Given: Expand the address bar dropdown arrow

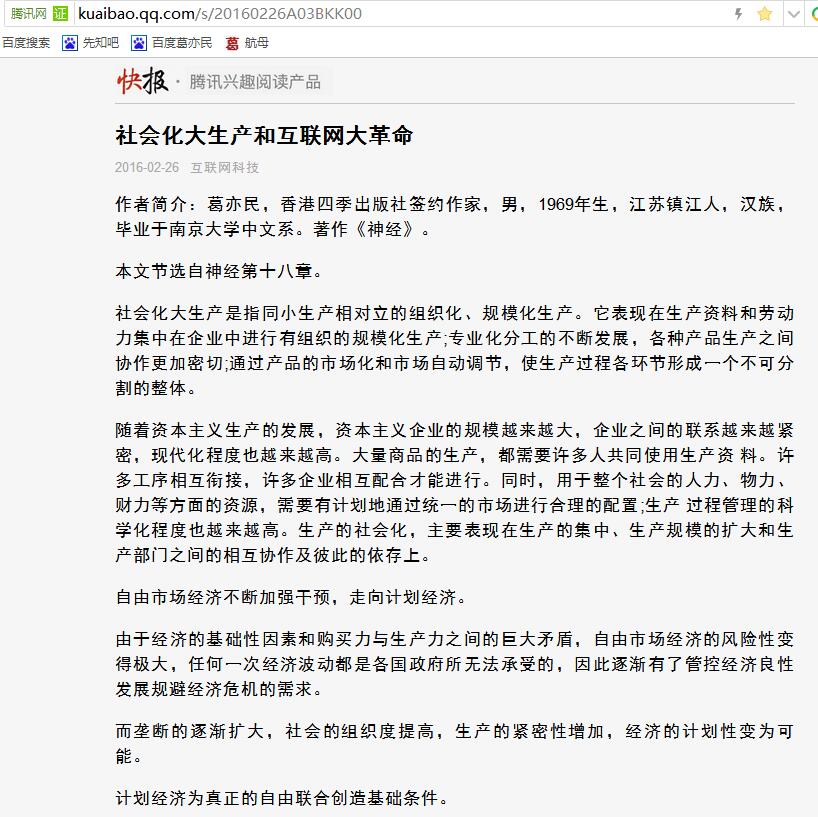Looking at the screenshot, I should click(x=794, y=14).
